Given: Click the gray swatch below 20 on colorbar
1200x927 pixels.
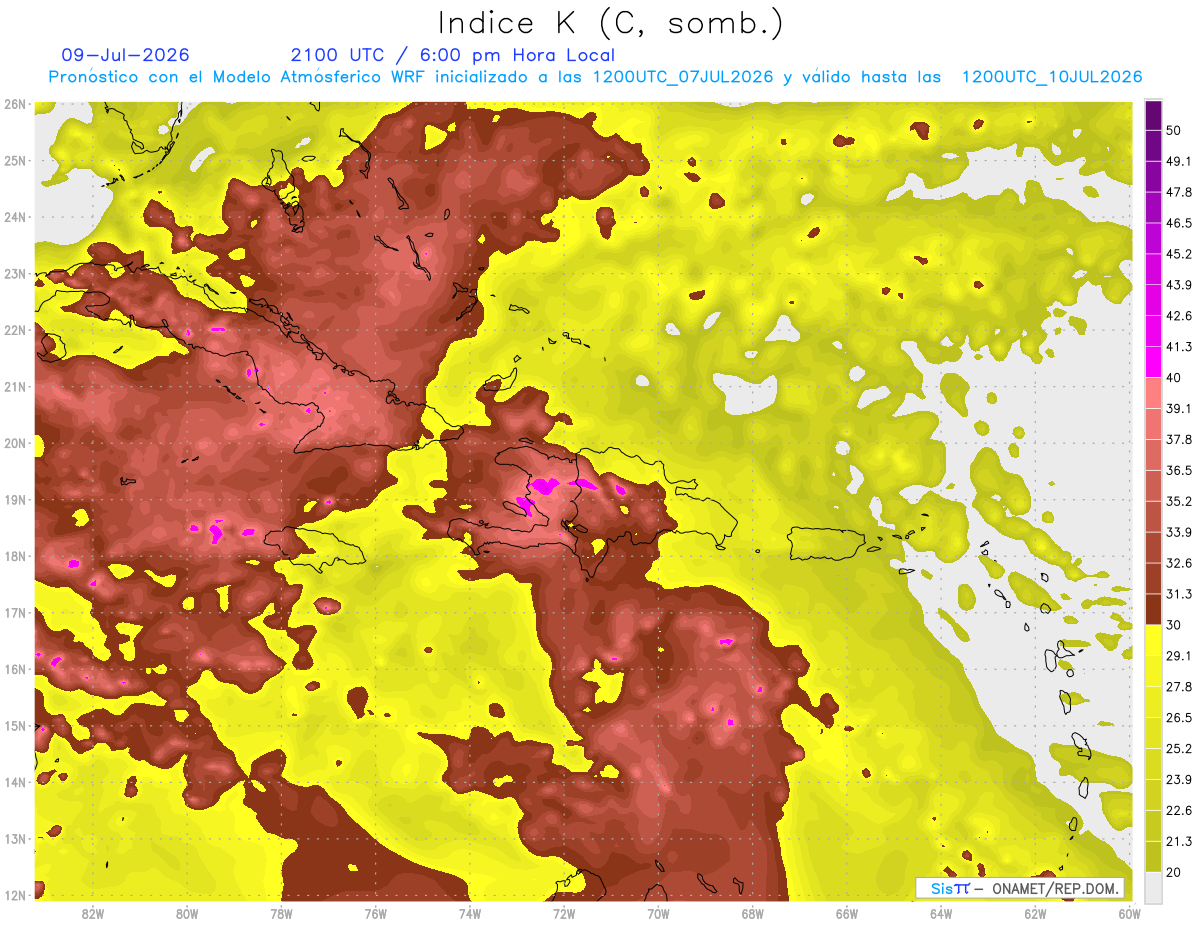Looking at the screenshot, I should point(1153,886).
